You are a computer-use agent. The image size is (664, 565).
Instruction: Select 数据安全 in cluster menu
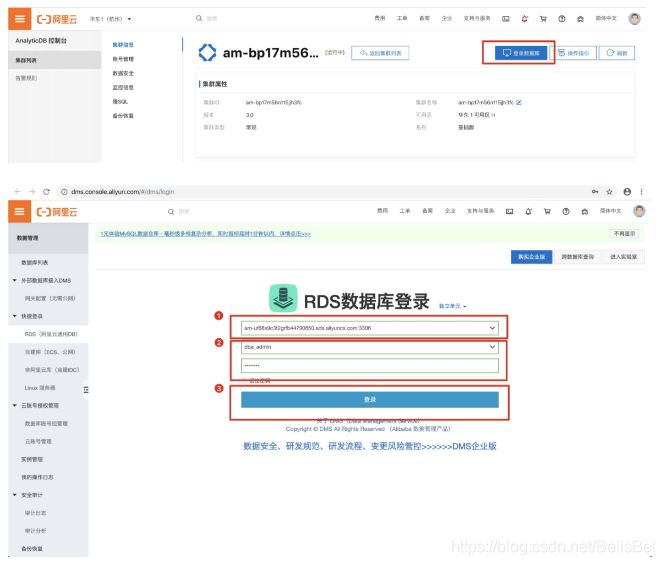click(123, 73)
